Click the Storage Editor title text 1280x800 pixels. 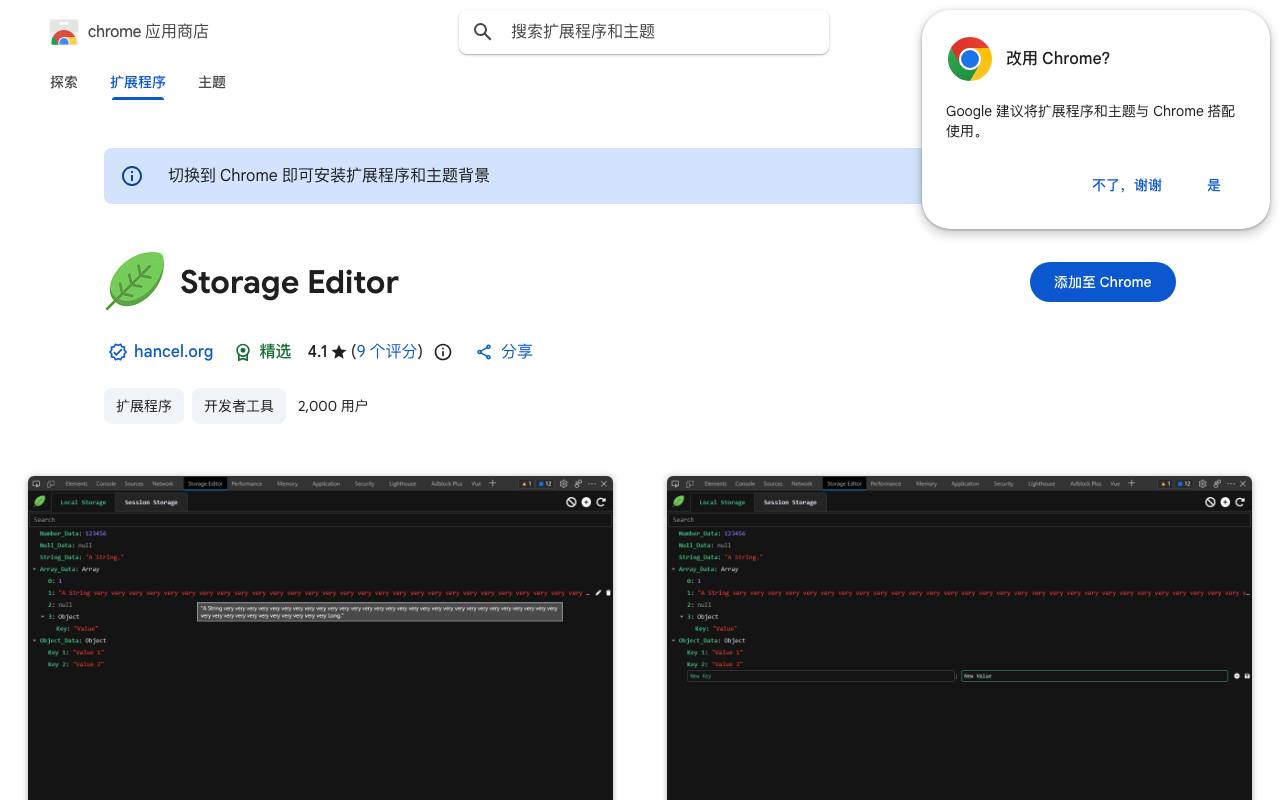289,282
